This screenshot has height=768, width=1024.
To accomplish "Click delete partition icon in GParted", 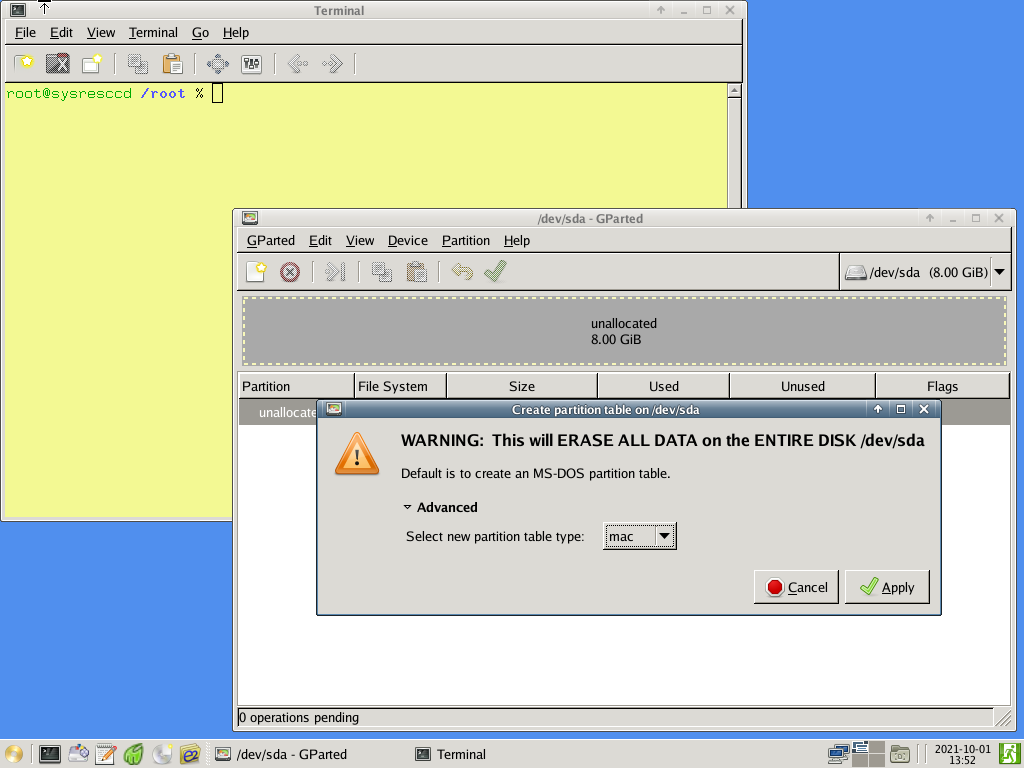I will pyautogui.click(x=290, y=272).
